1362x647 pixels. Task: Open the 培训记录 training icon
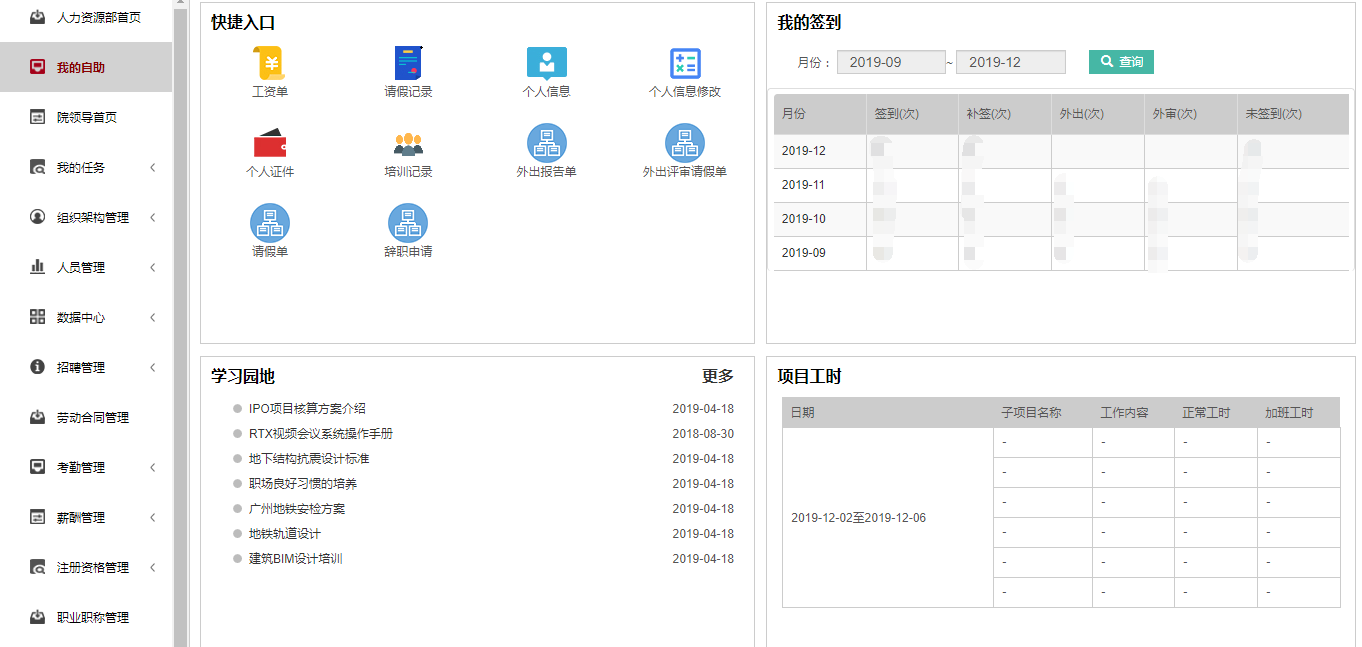click(408, 143)
